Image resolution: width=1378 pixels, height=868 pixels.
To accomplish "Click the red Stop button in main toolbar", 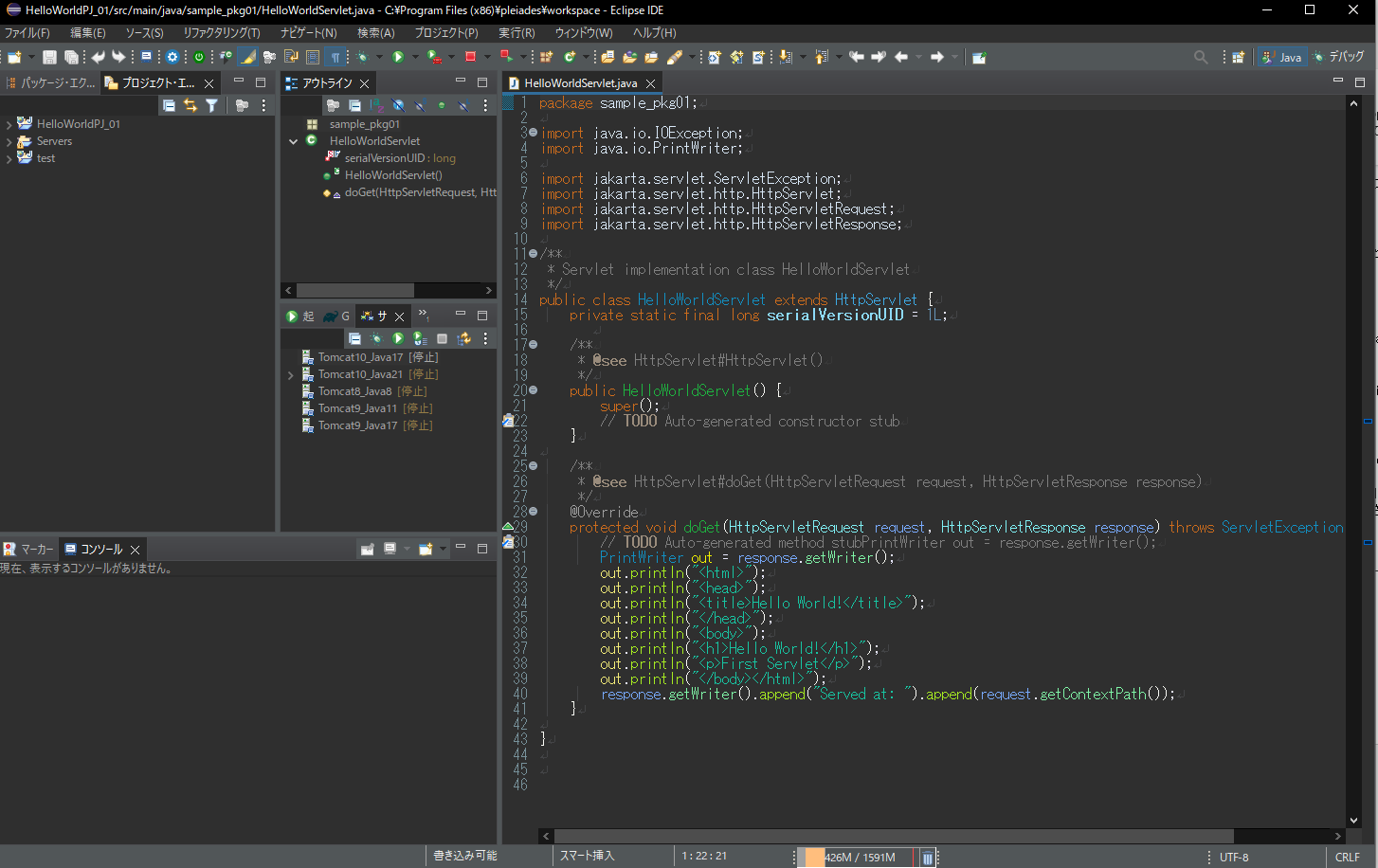I will [470, 58].
